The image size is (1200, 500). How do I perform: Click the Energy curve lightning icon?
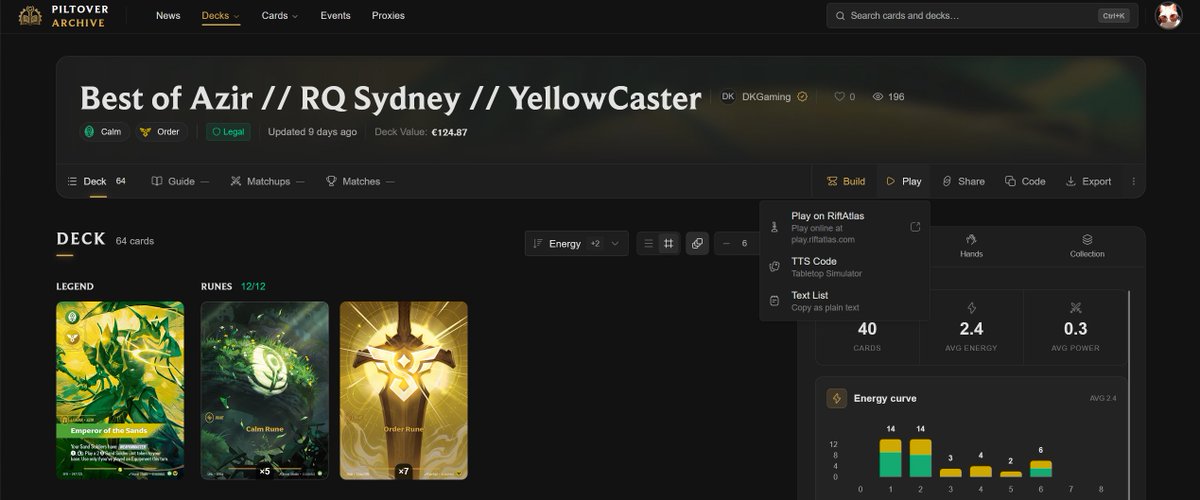pyautogui.click(x=836, y=398)
